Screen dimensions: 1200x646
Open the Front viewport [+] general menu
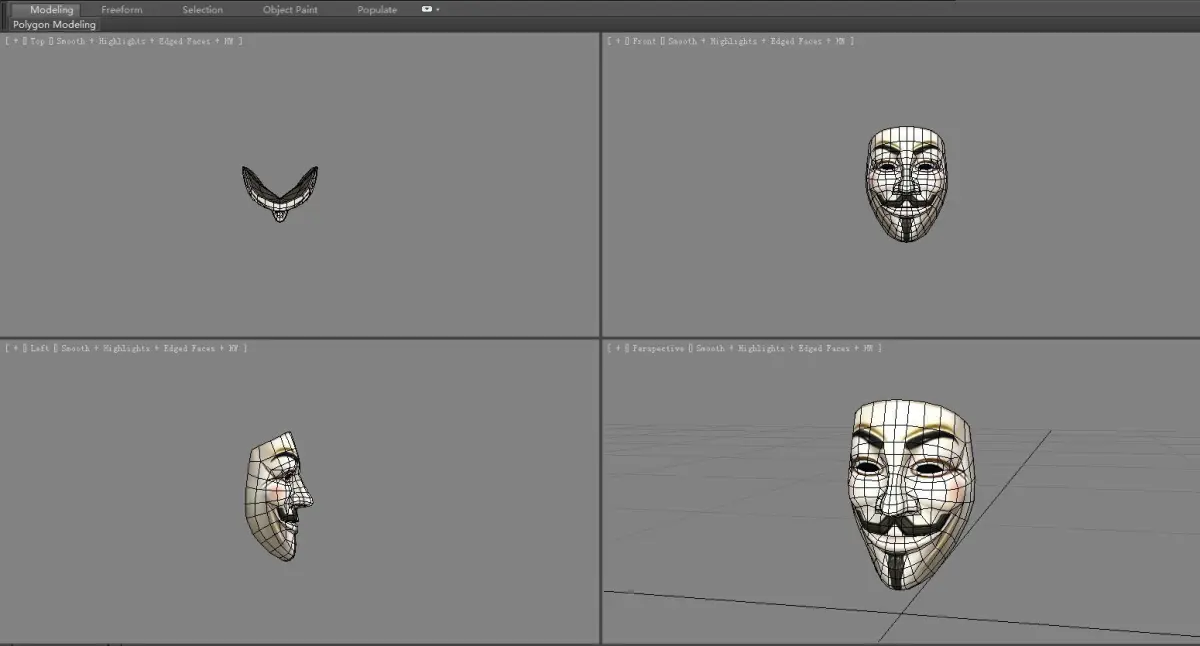tap(617, 41)
